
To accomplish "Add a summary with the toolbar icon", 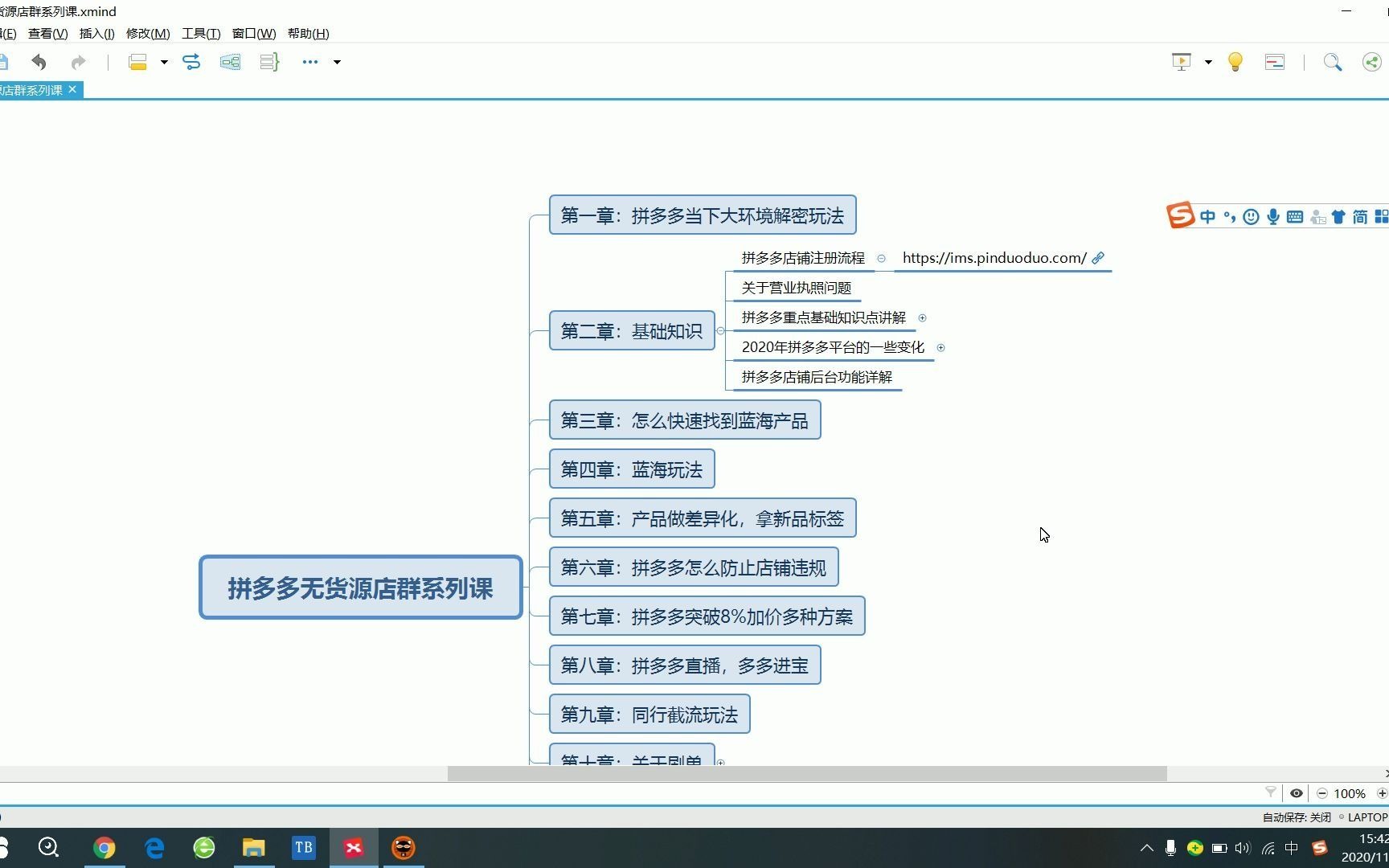I will pyautogui.click(x=269, y=62).
